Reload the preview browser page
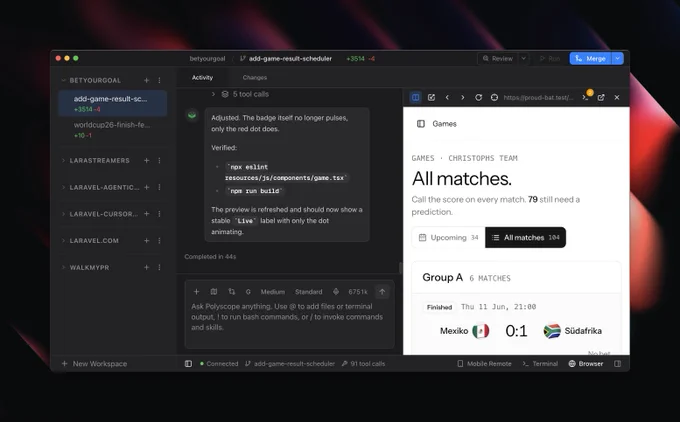 pos(478,98)
